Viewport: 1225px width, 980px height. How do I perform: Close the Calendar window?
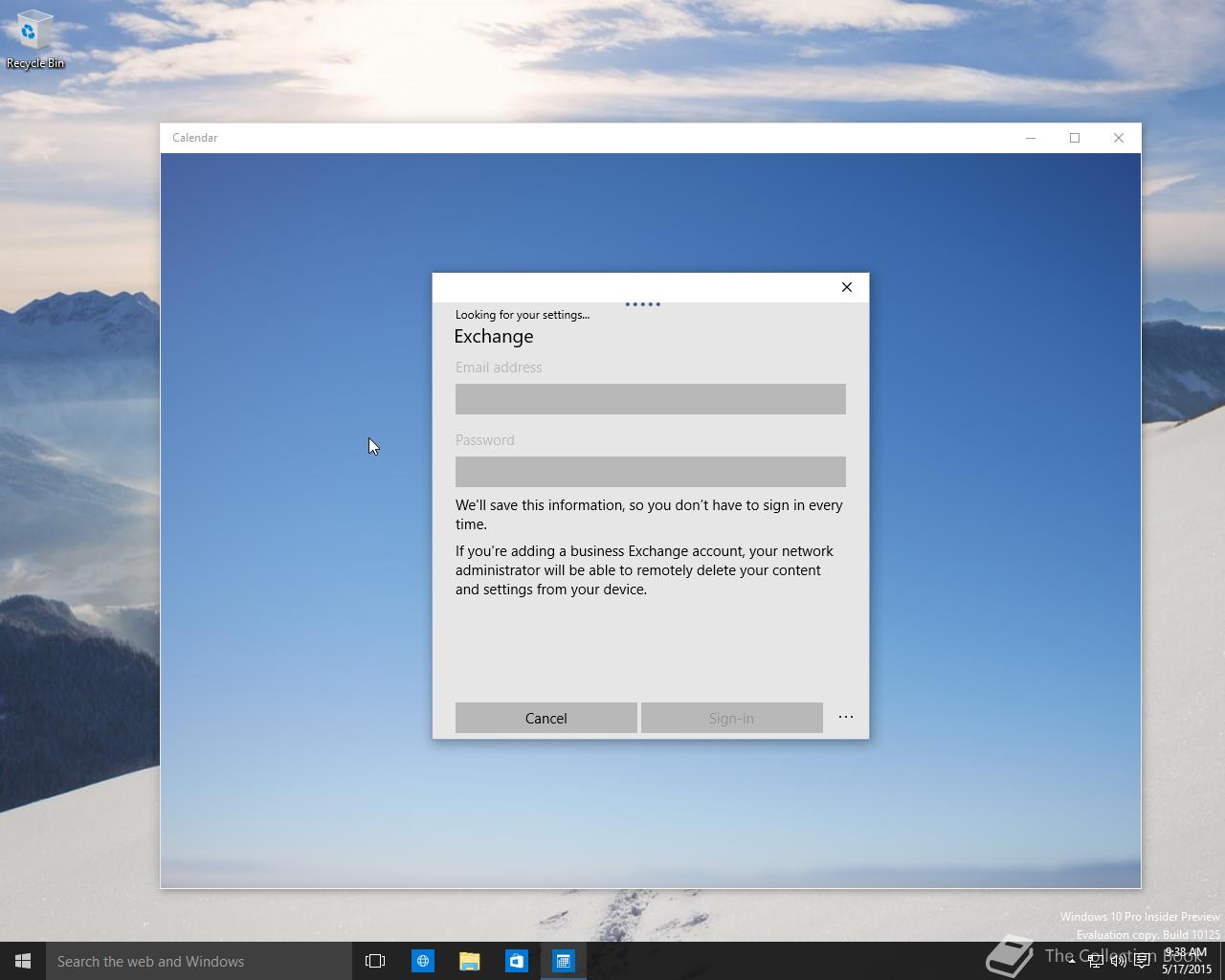coord(1119,138)
